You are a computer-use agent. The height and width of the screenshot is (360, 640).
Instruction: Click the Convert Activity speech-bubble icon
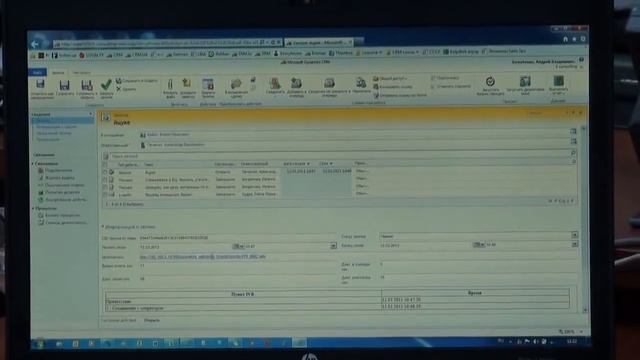236,84
